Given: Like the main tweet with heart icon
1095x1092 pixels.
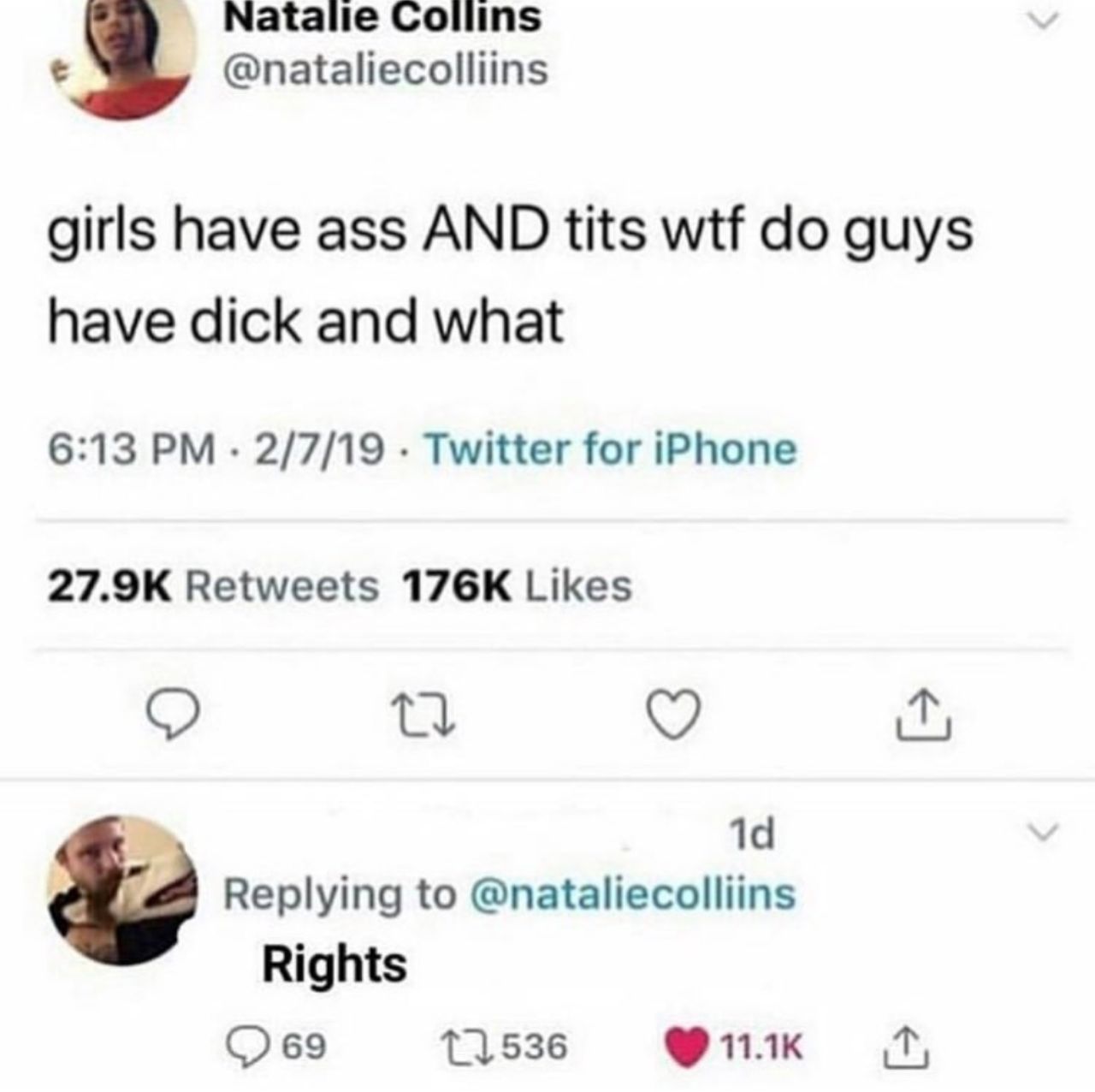Looking at the screenshot, I should [x=674, y=715].
